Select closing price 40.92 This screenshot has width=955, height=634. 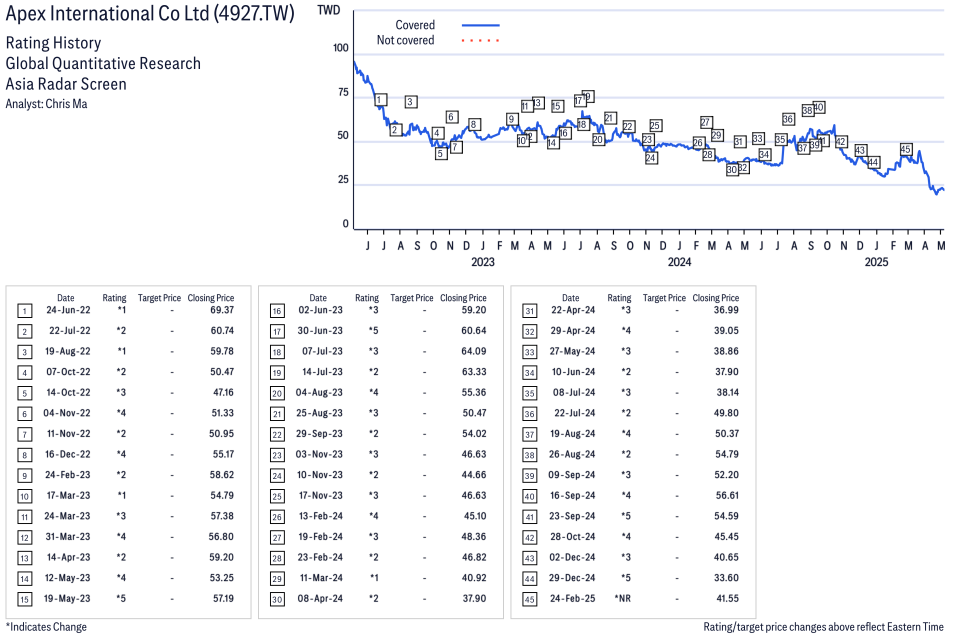(x=474, y=578)
